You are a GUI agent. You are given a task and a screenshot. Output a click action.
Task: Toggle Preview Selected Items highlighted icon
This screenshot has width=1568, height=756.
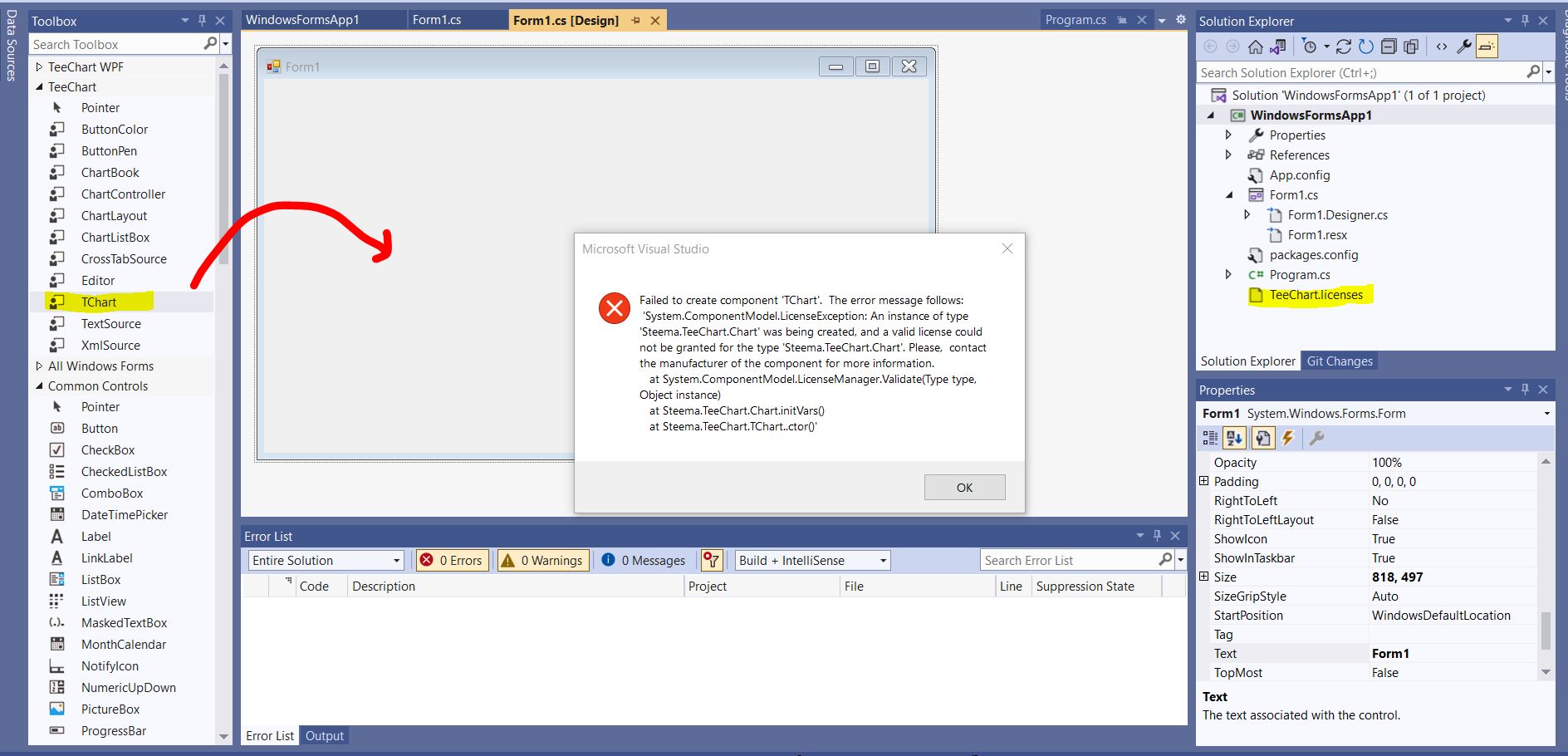coord(1487,47)
